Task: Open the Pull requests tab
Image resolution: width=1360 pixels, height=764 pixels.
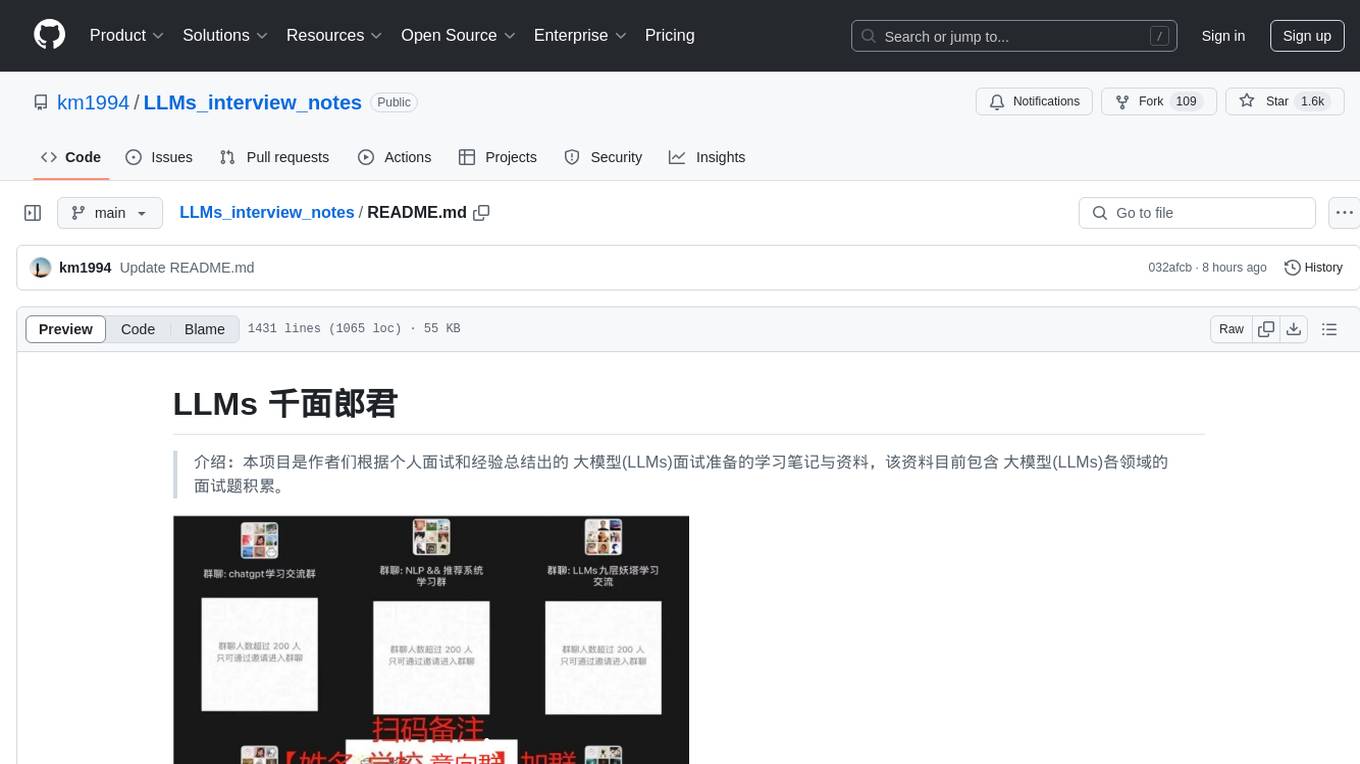Action: [x=274, y=157]
